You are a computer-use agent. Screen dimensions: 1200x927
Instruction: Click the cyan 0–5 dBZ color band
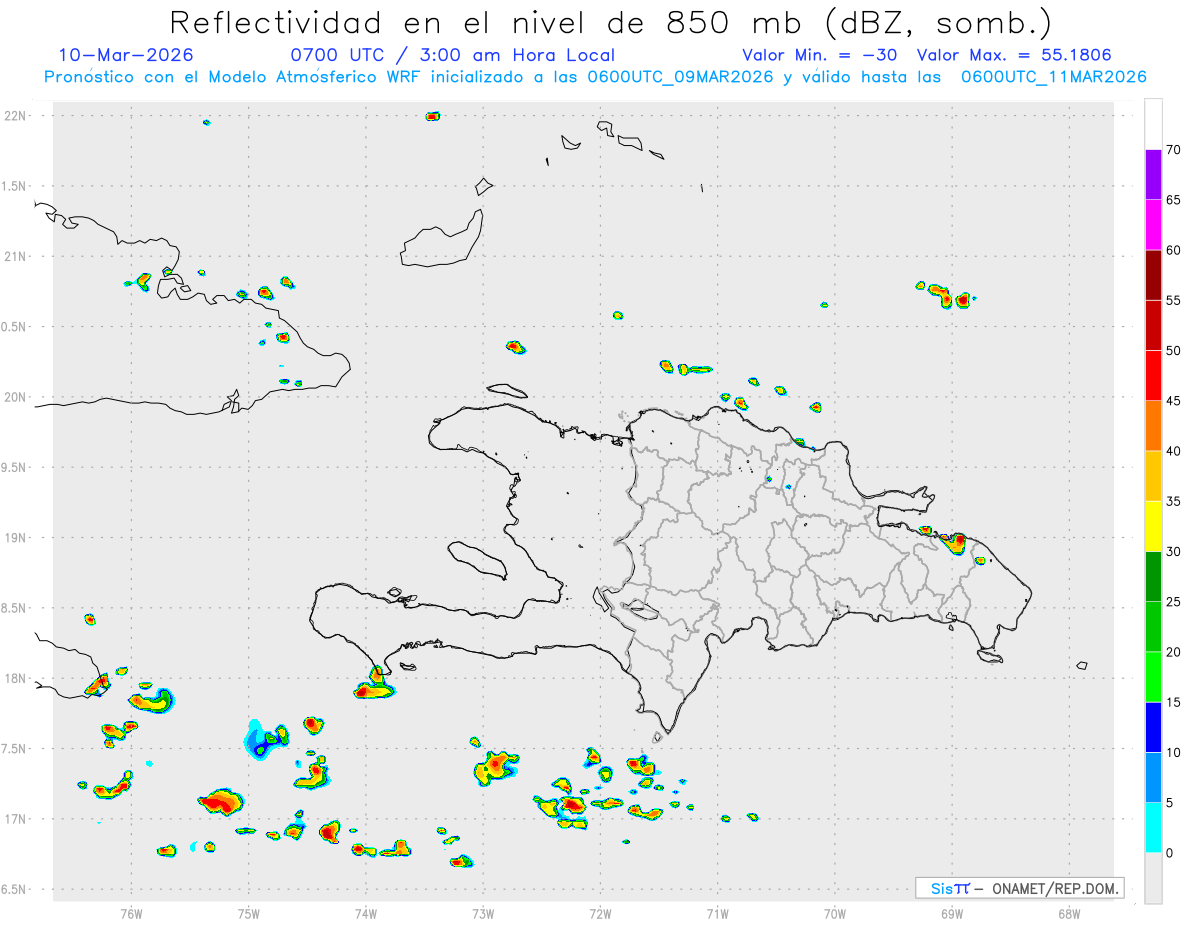coord(1153,828)
